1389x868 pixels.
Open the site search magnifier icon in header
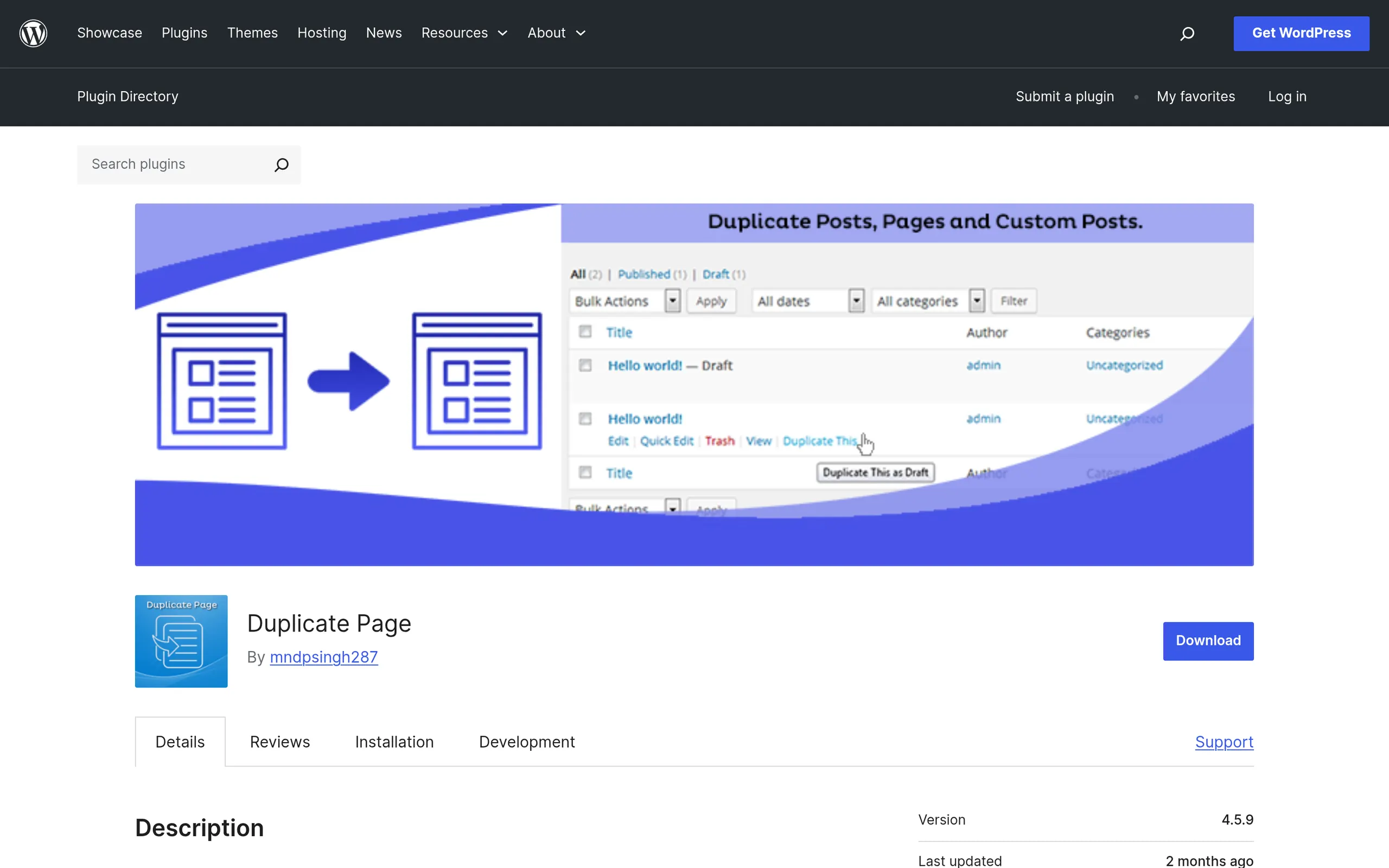pos(1187,34)
